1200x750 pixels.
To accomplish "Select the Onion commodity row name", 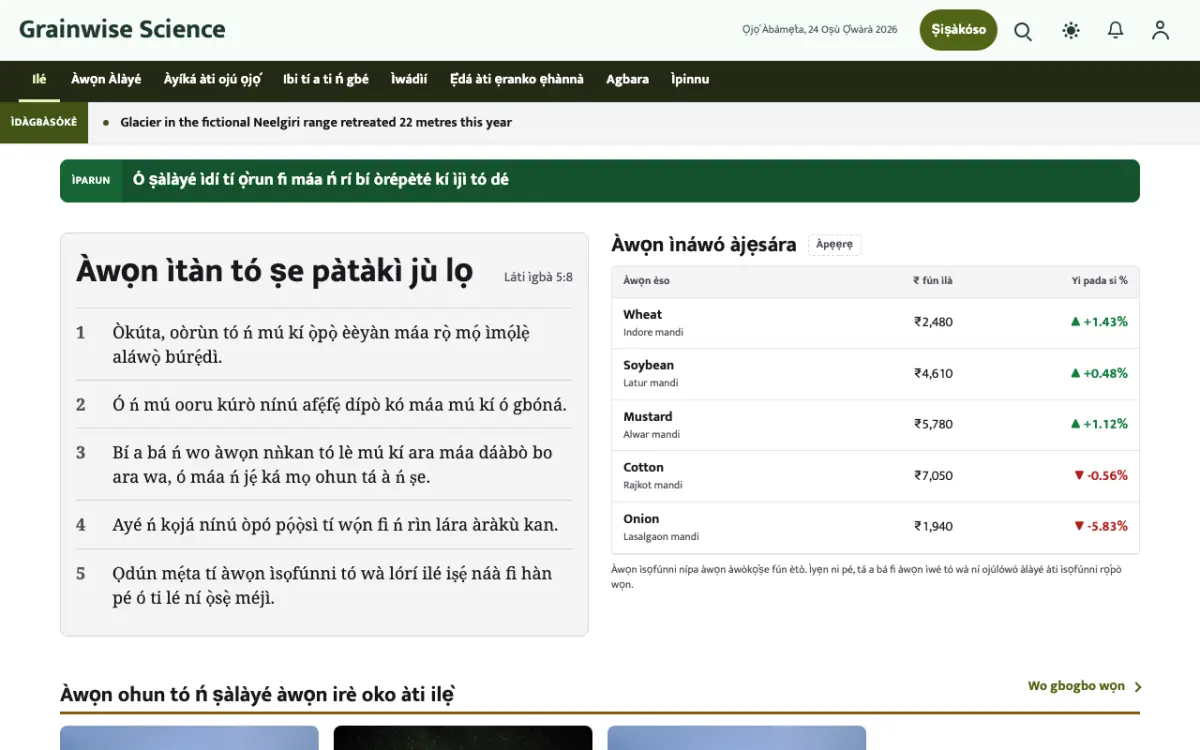I will tap(641, 519).
